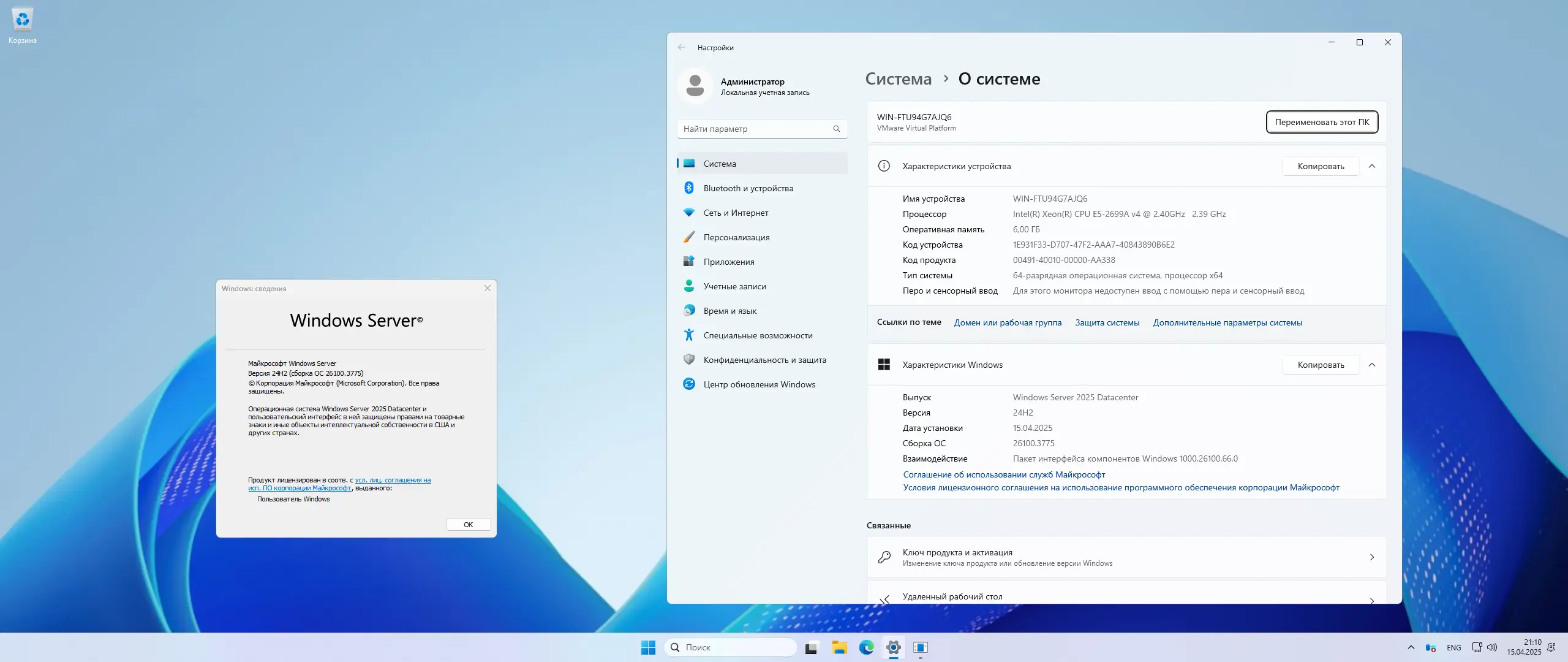Collapse the Характеристики Windows section
Viewport: 1568px width, 662px height.
click(1373, 364)
